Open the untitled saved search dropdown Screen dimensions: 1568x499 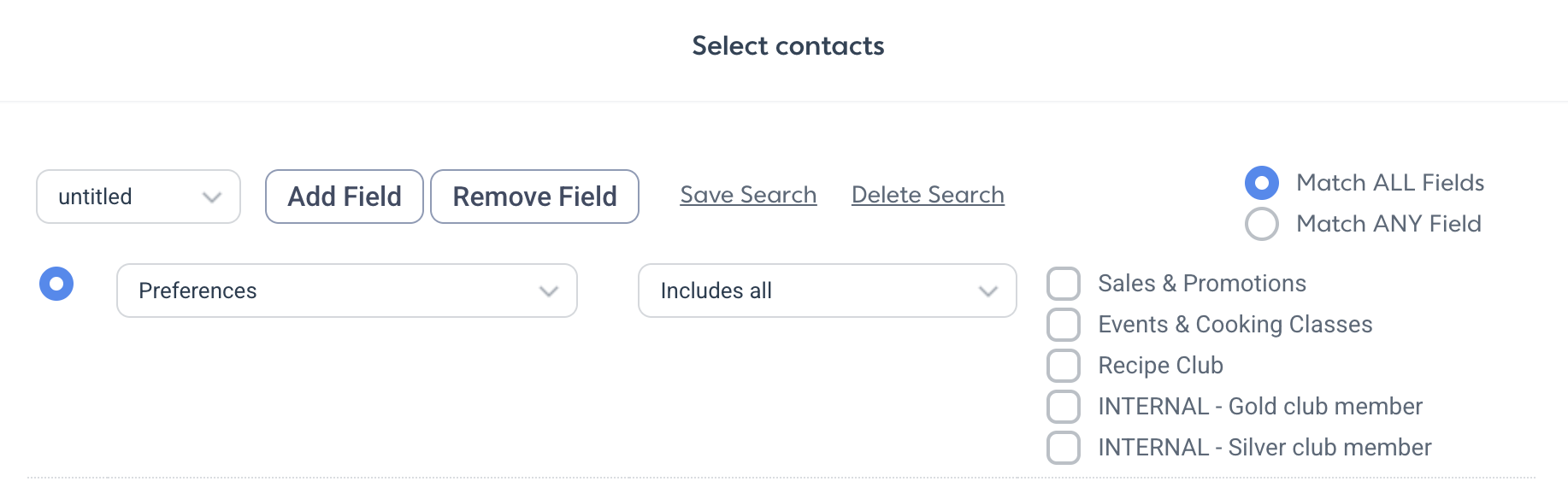pos(139,197)
